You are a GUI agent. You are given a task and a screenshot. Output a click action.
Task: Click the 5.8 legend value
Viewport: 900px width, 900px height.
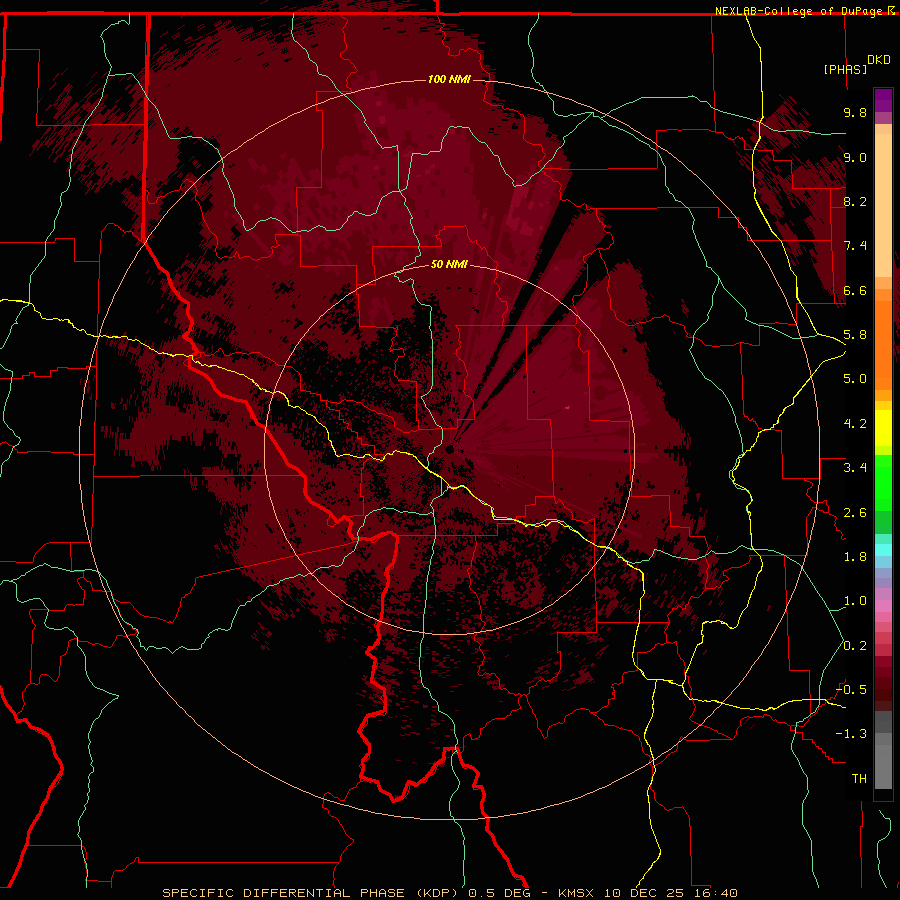tap(855, 335)
